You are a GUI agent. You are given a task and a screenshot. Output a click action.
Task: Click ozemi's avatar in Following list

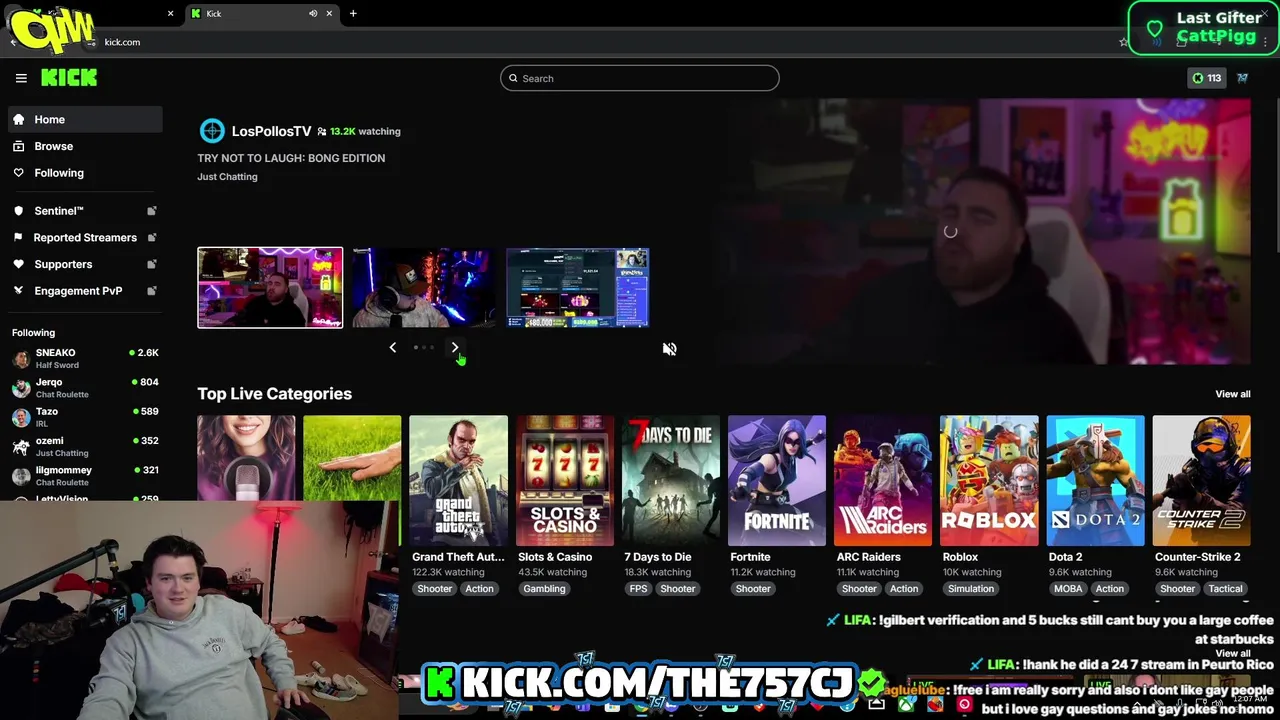coord(21,447)
